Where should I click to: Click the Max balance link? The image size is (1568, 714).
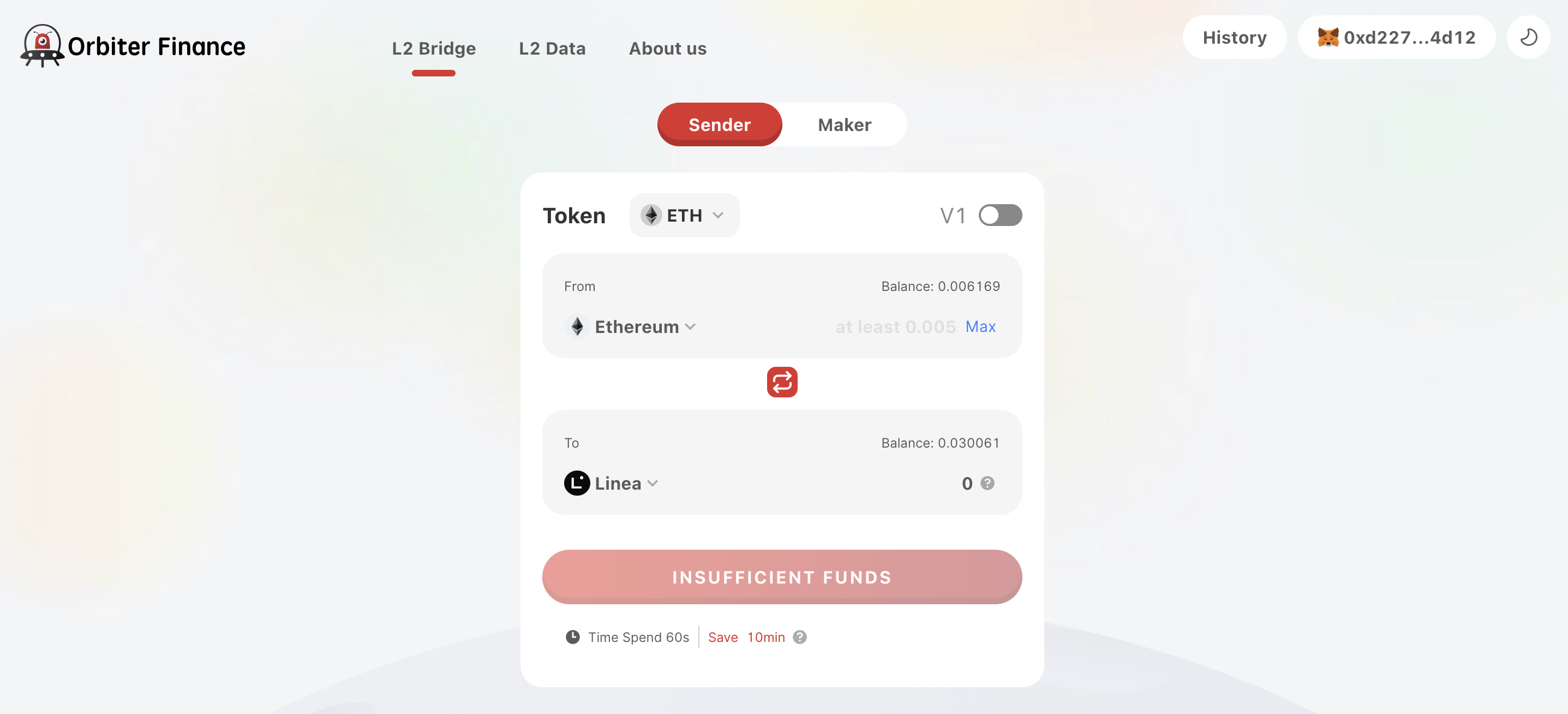(x=980, y=326)
